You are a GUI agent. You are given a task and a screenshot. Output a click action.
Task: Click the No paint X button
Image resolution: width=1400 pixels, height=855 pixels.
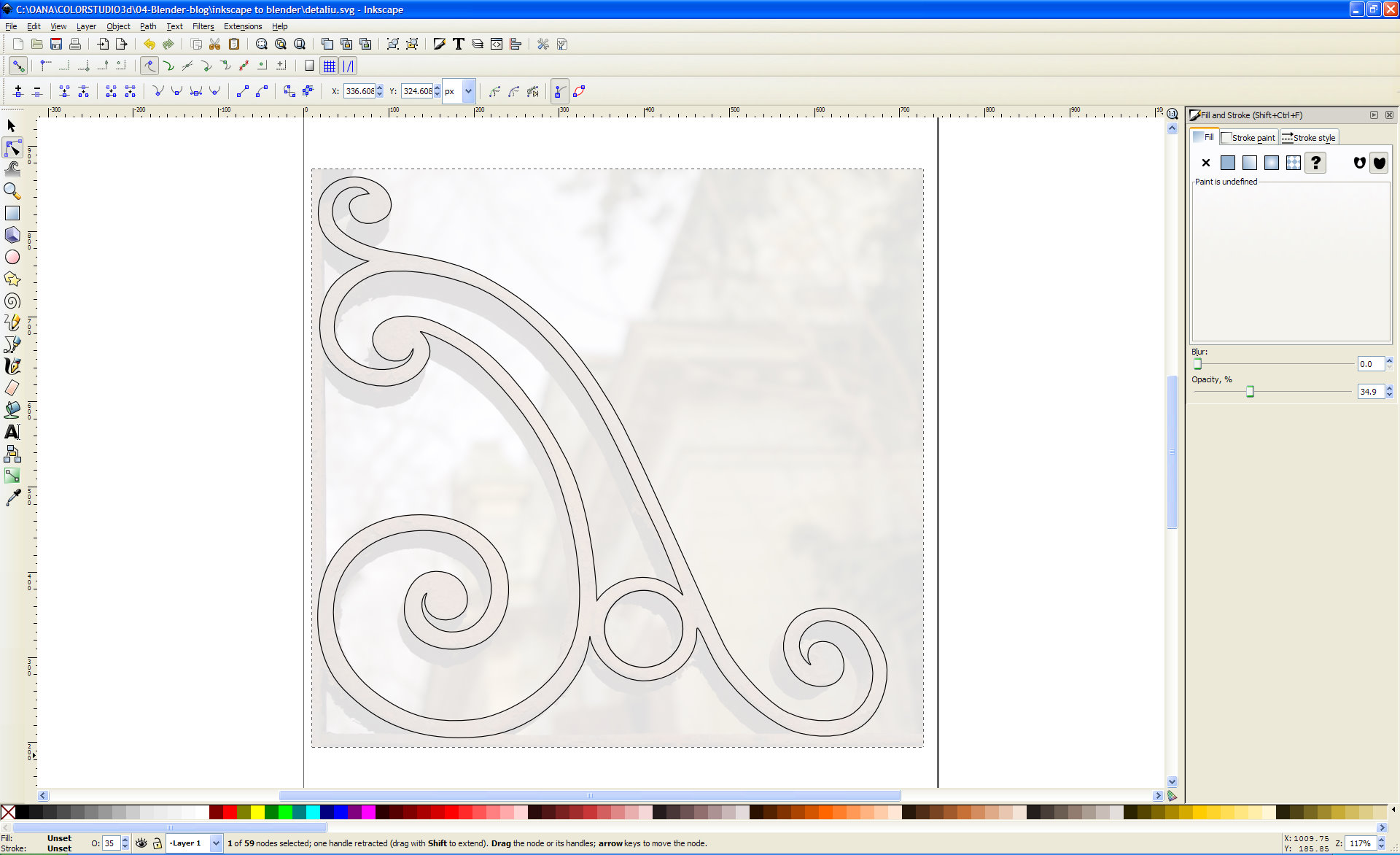coord(1206,163)
